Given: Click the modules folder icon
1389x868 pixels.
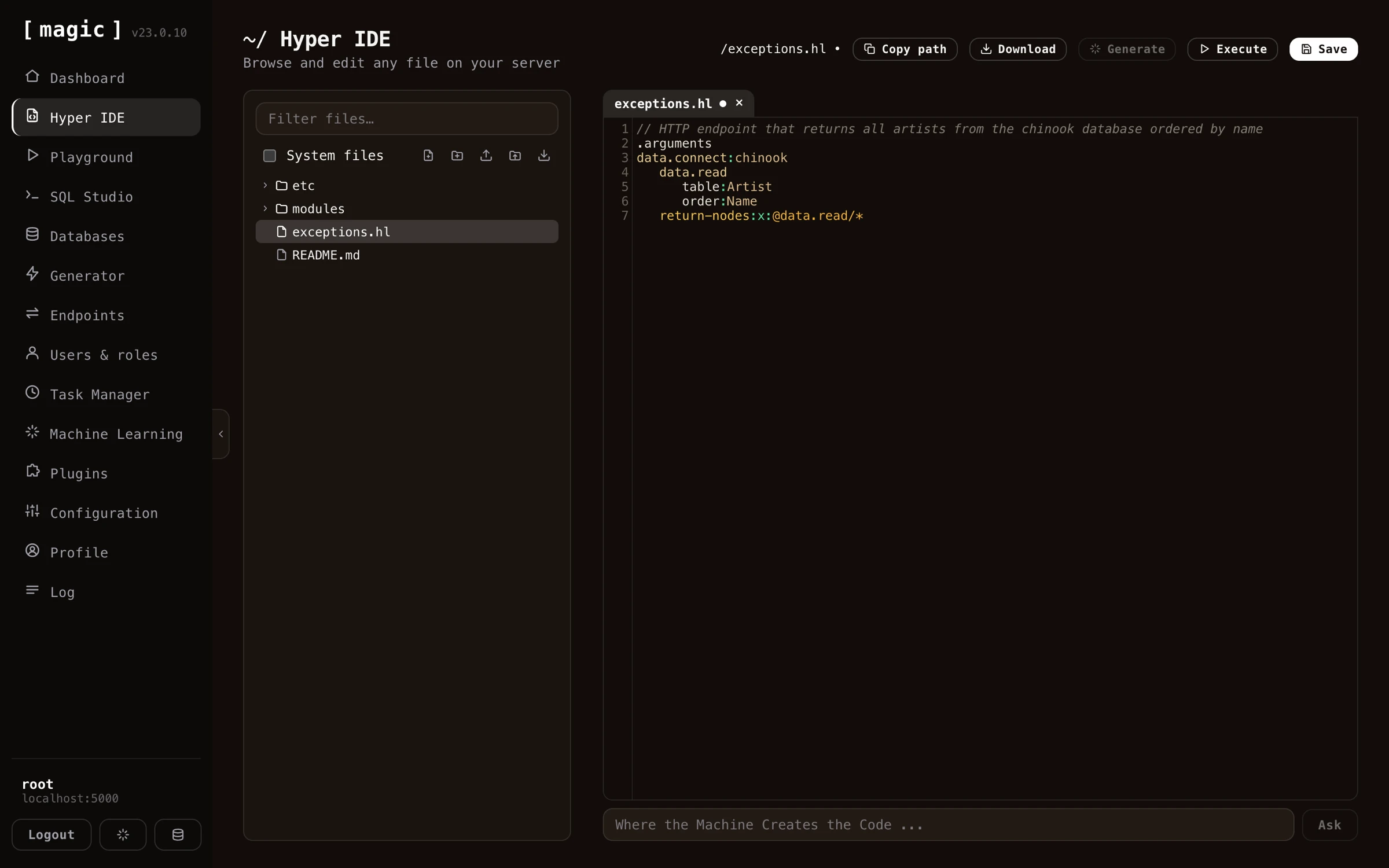Looking at the screenshot, I should (x=282, y=208).
